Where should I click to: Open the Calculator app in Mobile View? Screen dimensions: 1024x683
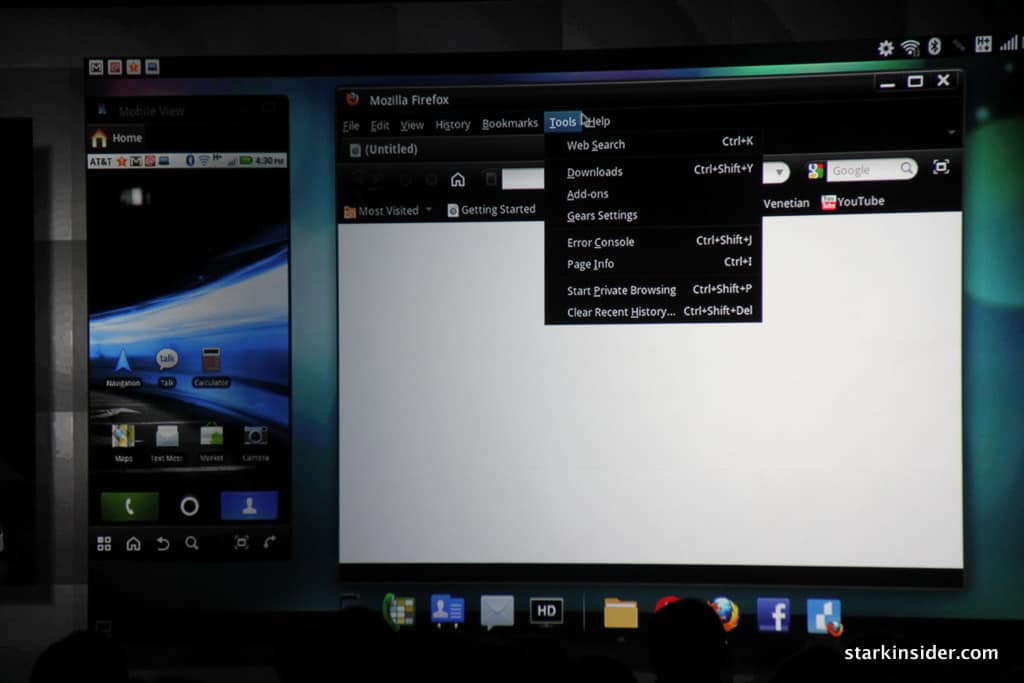(x=211, y=364)
